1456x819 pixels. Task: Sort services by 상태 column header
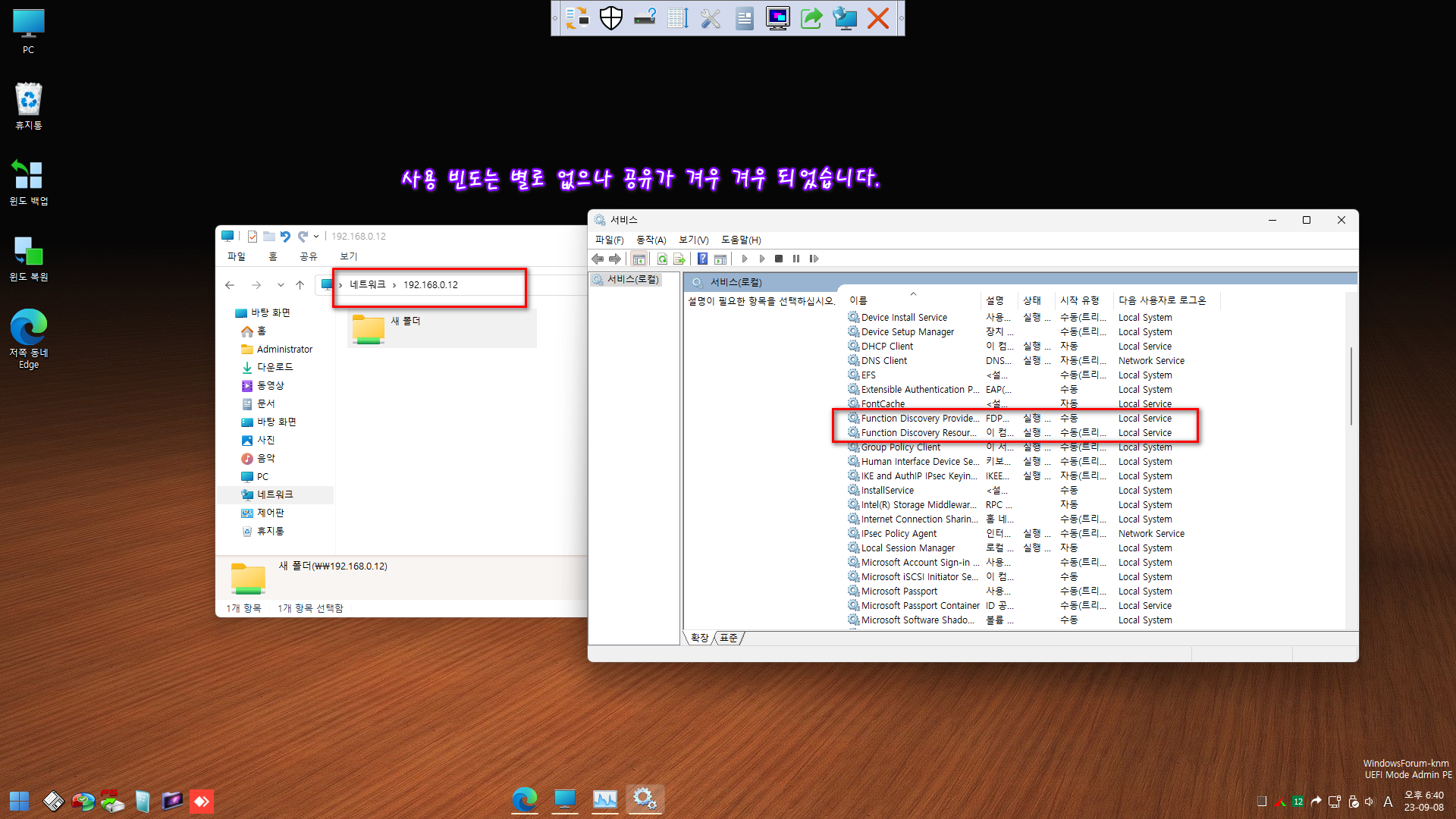pos(1037,300)
